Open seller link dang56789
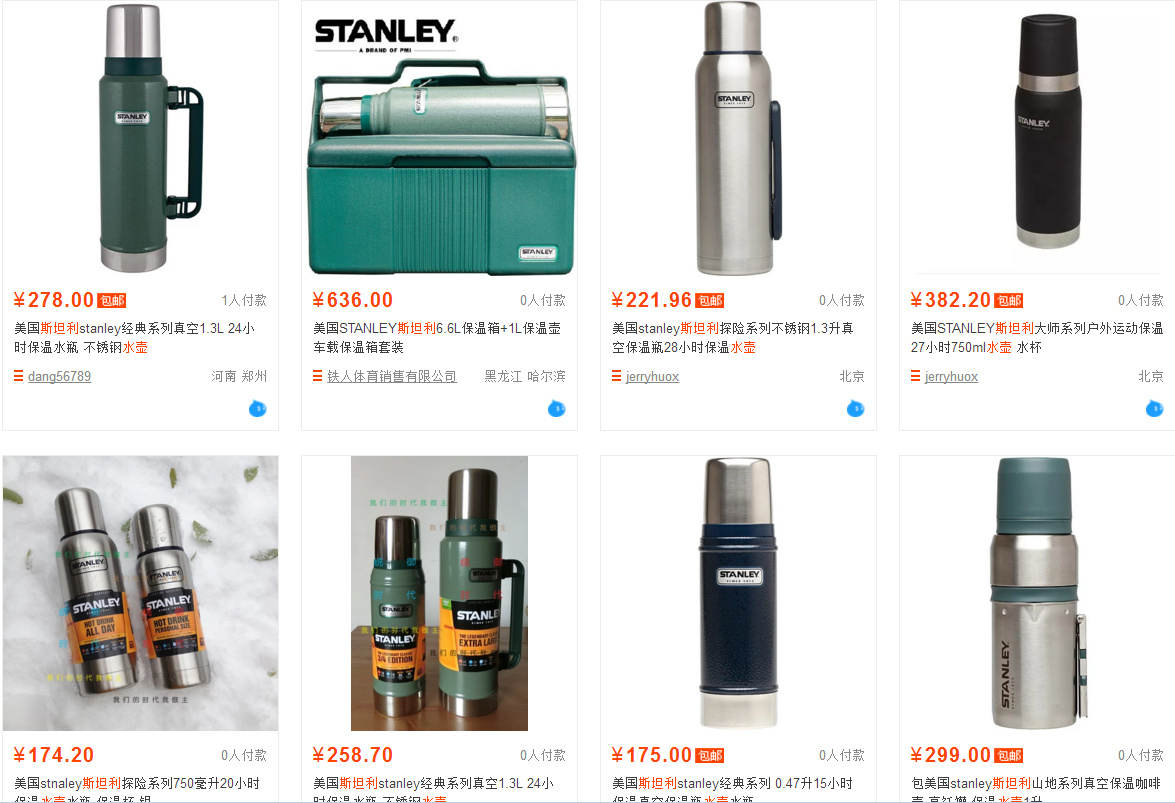This screenshot has height=803, width=1175. coord(59,376)
